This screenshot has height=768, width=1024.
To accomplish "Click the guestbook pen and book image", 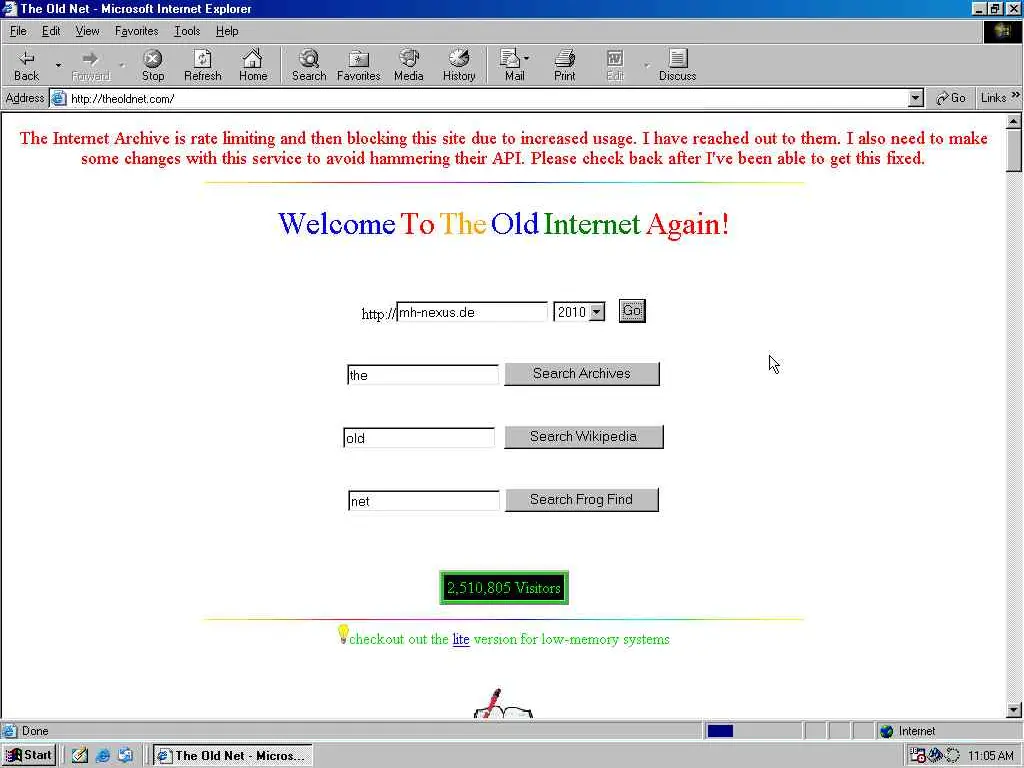I will 503,703.
